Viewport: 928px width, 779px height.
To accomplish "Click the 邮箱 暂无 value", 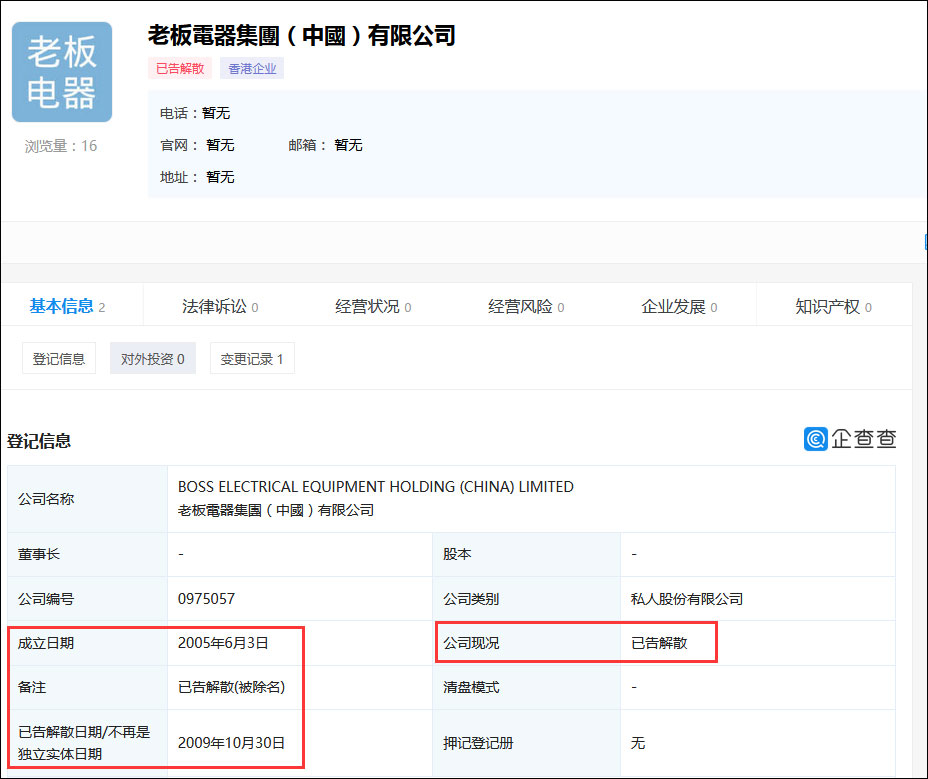I will pyautogui.click(x=348, y=145).
